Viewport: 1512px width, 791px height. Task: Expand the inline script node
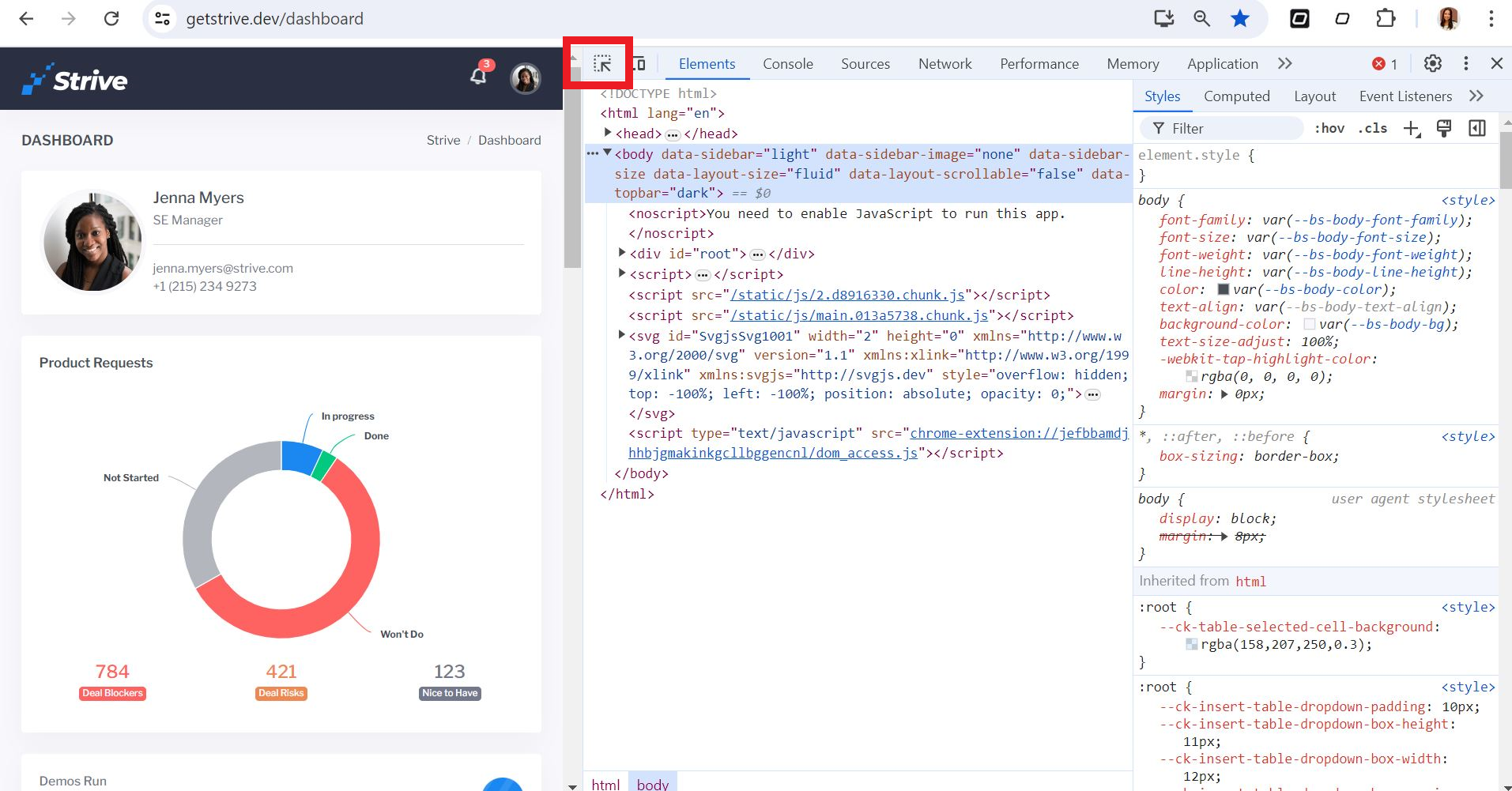[622, 273]
